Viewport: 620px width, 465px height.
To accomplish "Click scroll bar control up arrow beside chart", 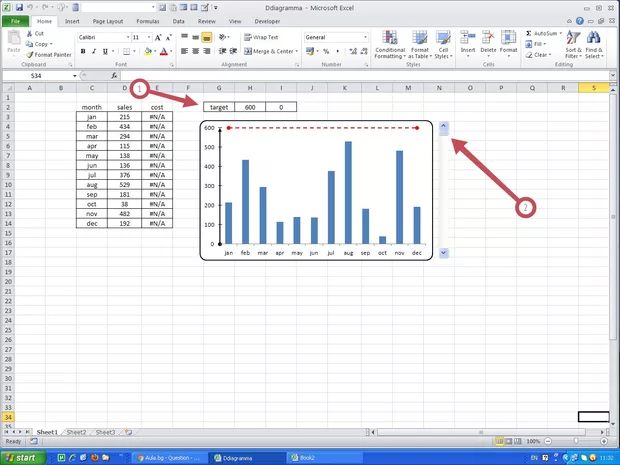I will click(x=443, y=126).
